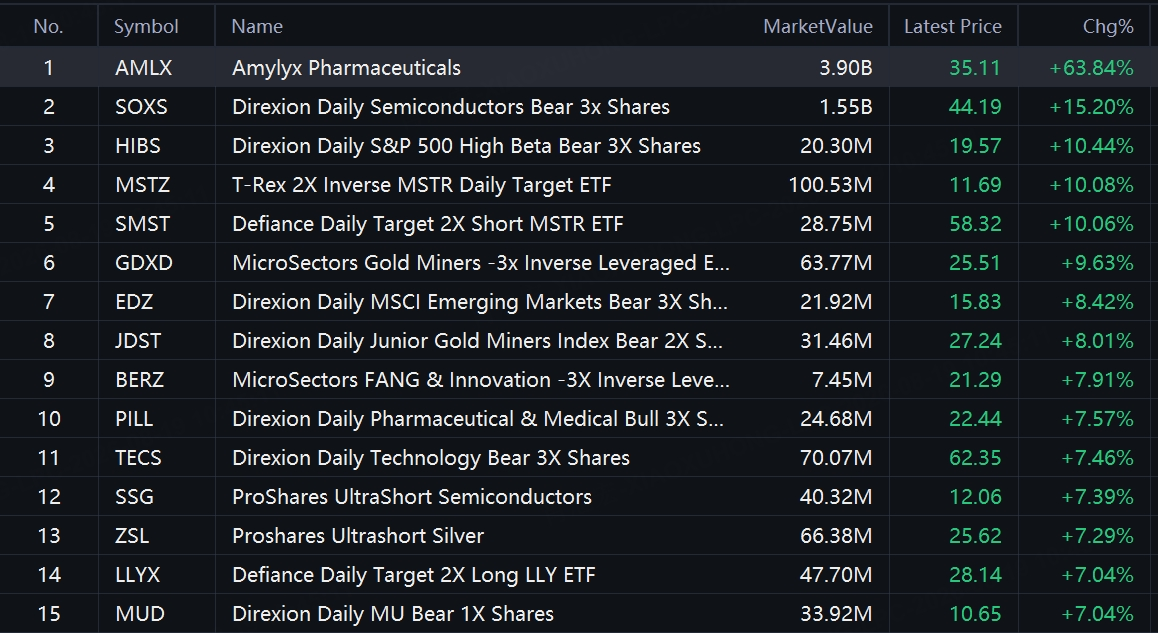Open Direxion Daily Junior Gold Miners Index Bear
Viewport: 1158px width, 633px height.
point(477,341)
